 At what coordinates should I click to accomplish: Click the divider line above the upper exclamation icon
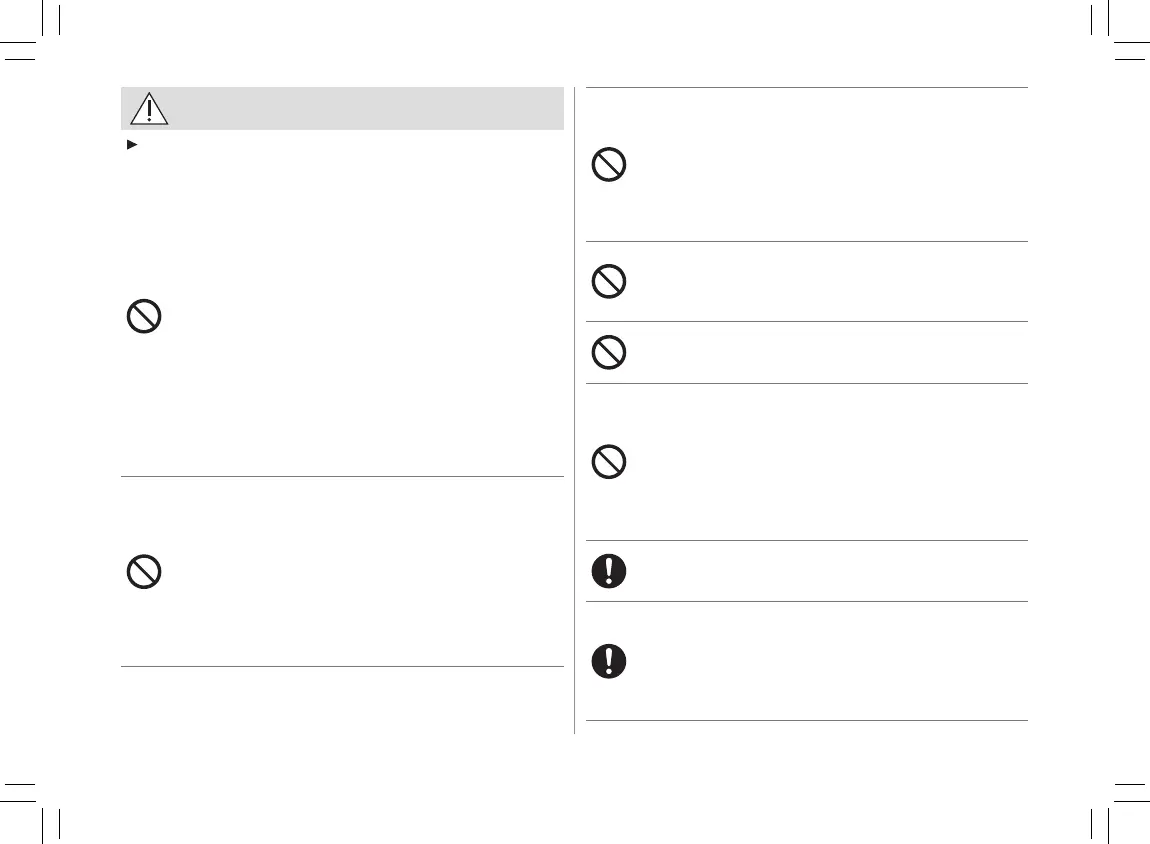(x=806, y=541)
